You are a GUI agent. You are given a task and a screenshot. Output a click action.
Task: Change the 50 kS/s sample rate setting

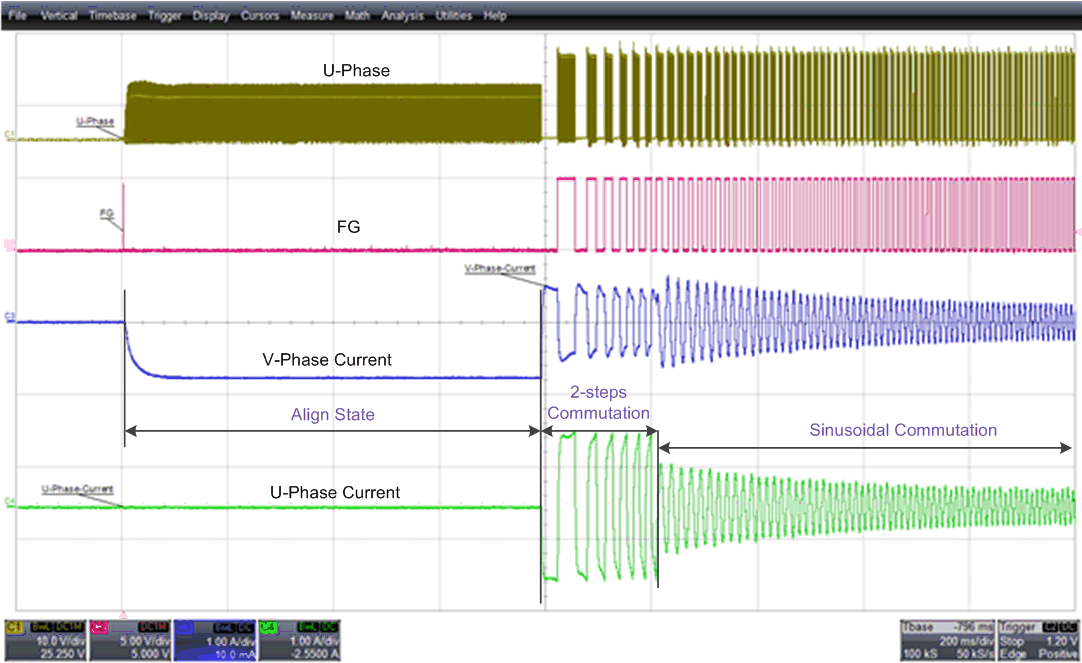[974, 652]
